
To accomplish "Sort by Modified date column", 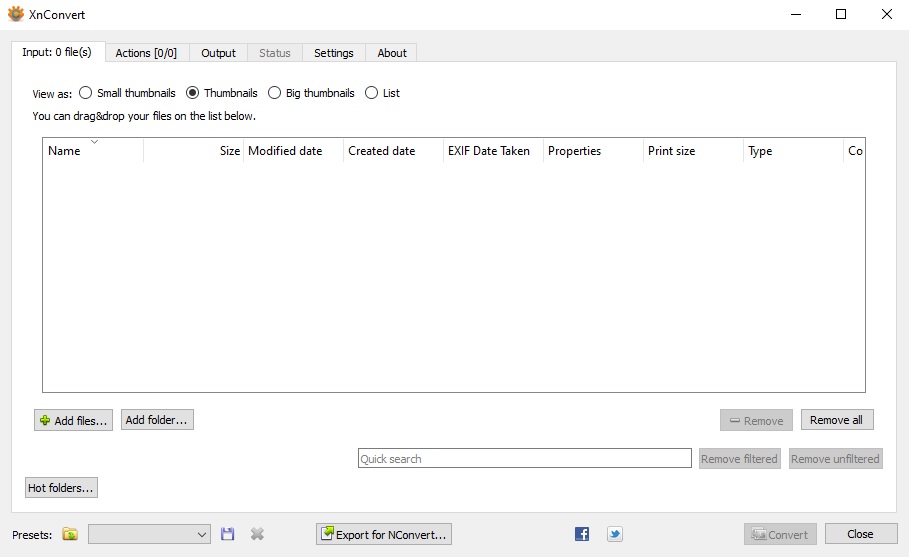I will (x=293, y=151).
